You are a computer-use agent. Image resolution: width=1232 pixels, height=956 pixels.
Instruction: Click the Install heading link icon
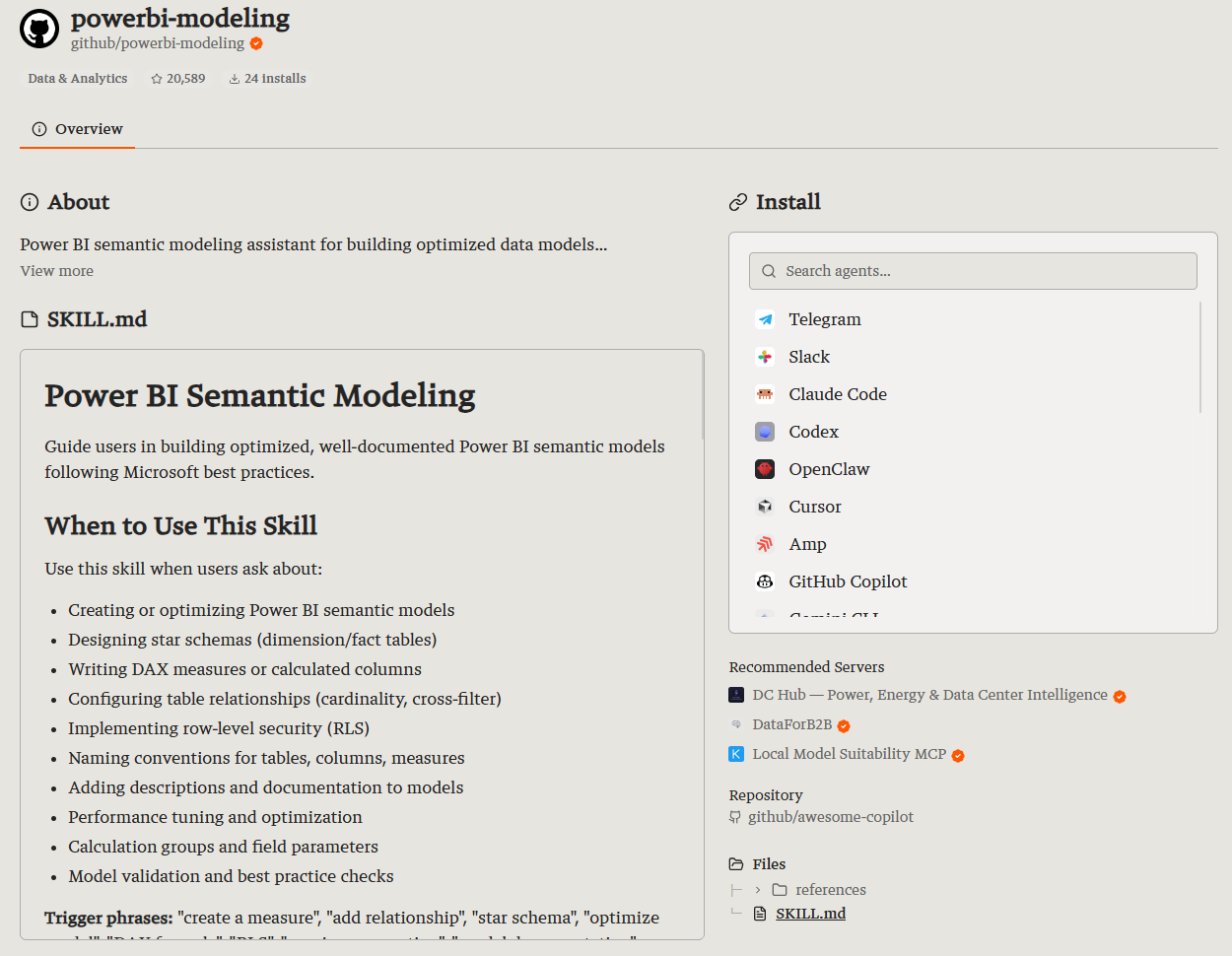738,202
